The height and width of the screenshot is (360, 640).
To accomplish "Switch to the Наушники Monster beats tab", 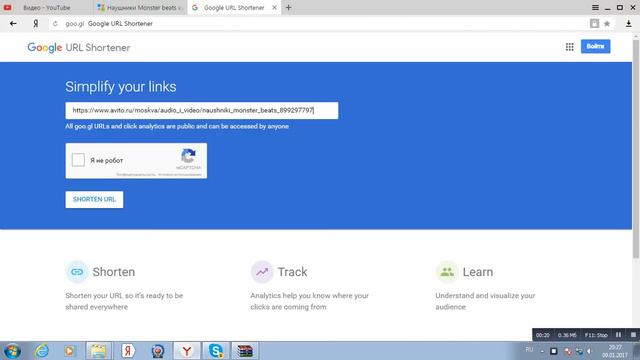I will click(x=140, y=8).
